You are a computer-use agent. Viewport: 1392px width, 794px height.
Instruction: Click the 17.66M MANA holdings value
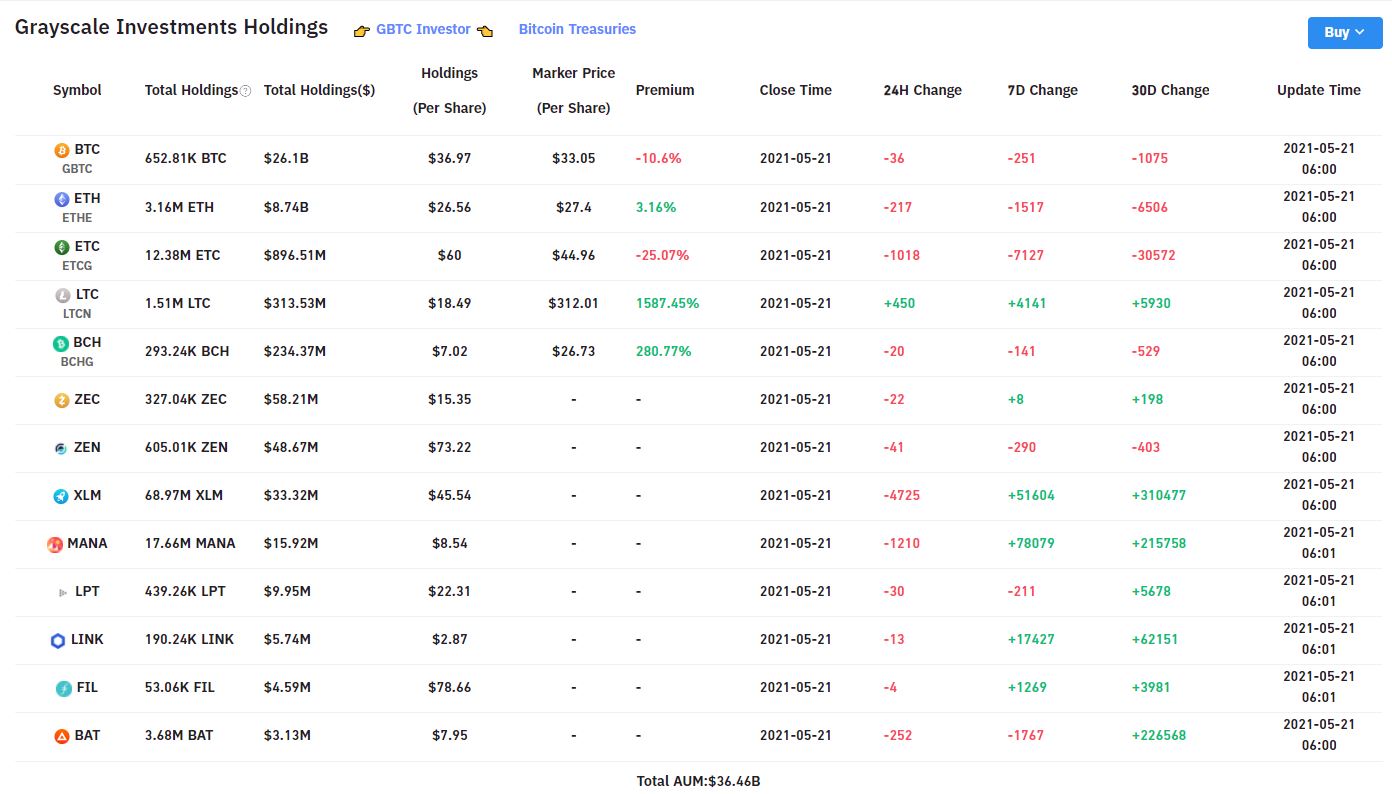pos(190,543)
